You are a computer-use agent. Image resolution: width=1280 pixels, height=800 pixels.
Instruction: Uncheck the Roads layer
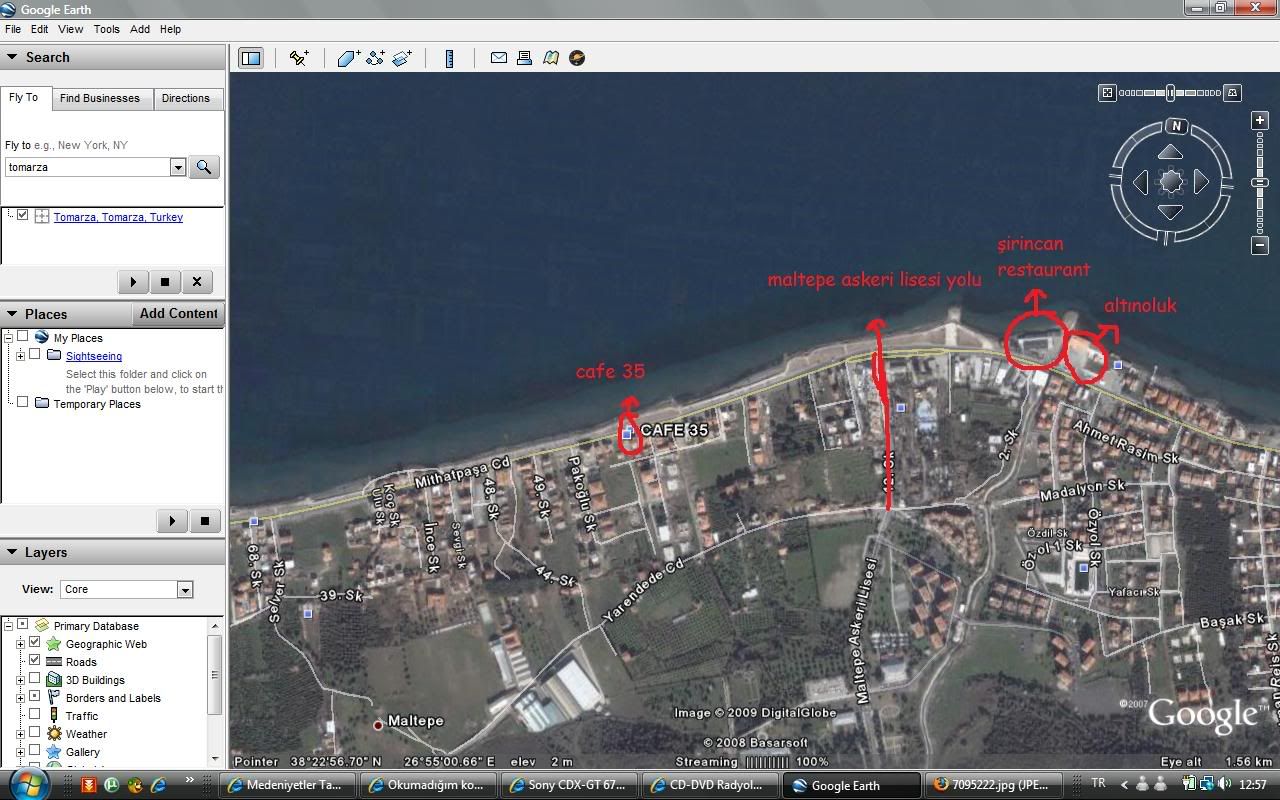tap(35, 661)
